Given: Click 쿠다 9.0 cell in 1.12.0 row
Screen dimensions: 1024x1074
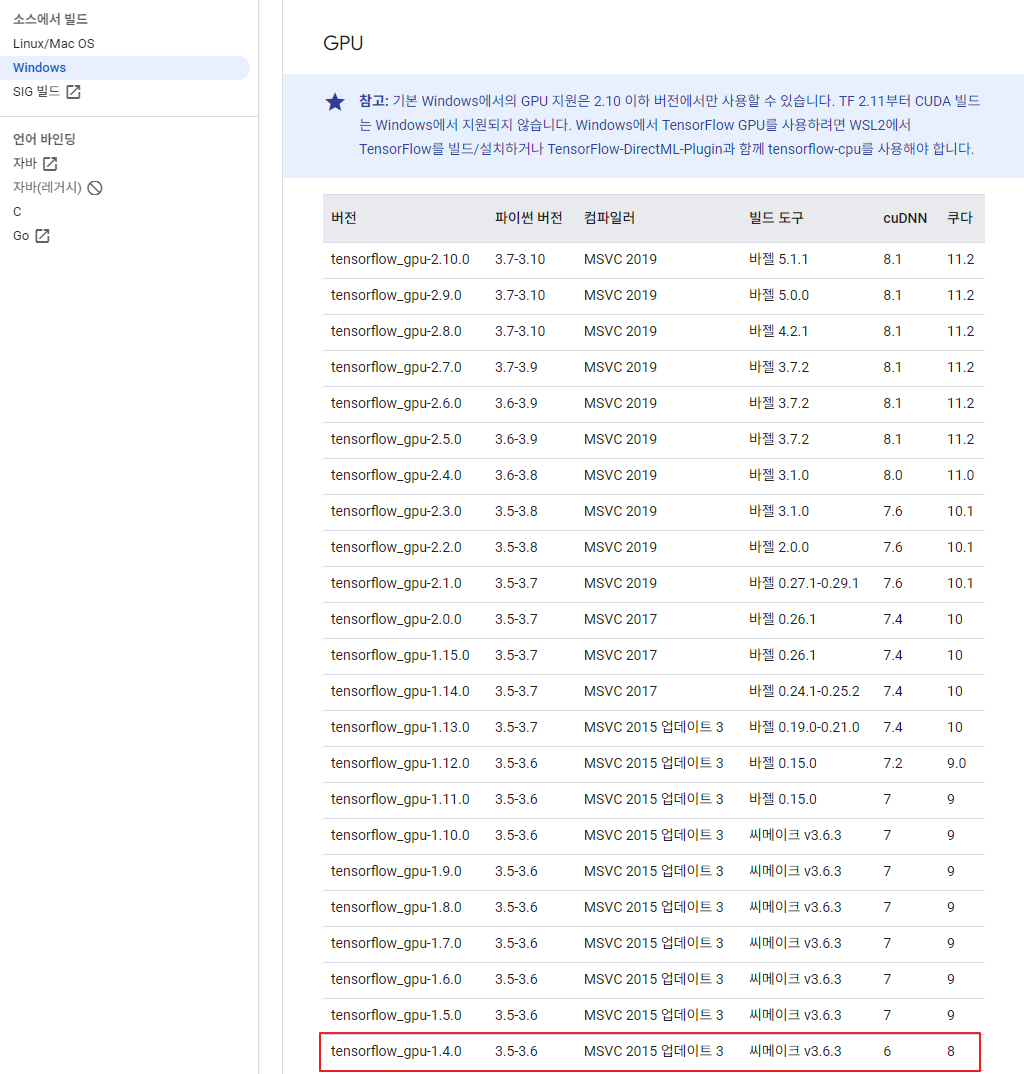Looking at the screenshot, I should click(x=956, y=763).
